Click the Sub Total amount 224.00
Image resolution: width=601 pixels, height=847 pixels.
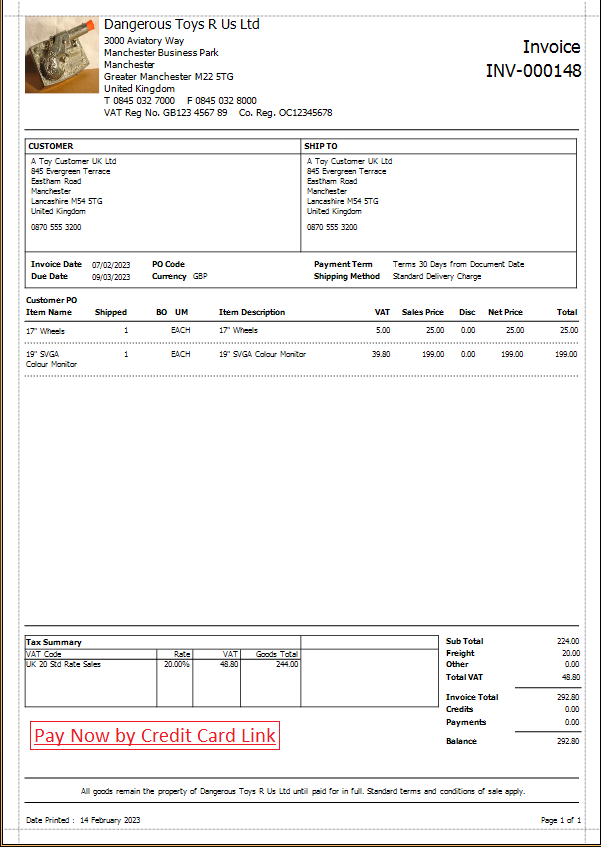(567, 641)
